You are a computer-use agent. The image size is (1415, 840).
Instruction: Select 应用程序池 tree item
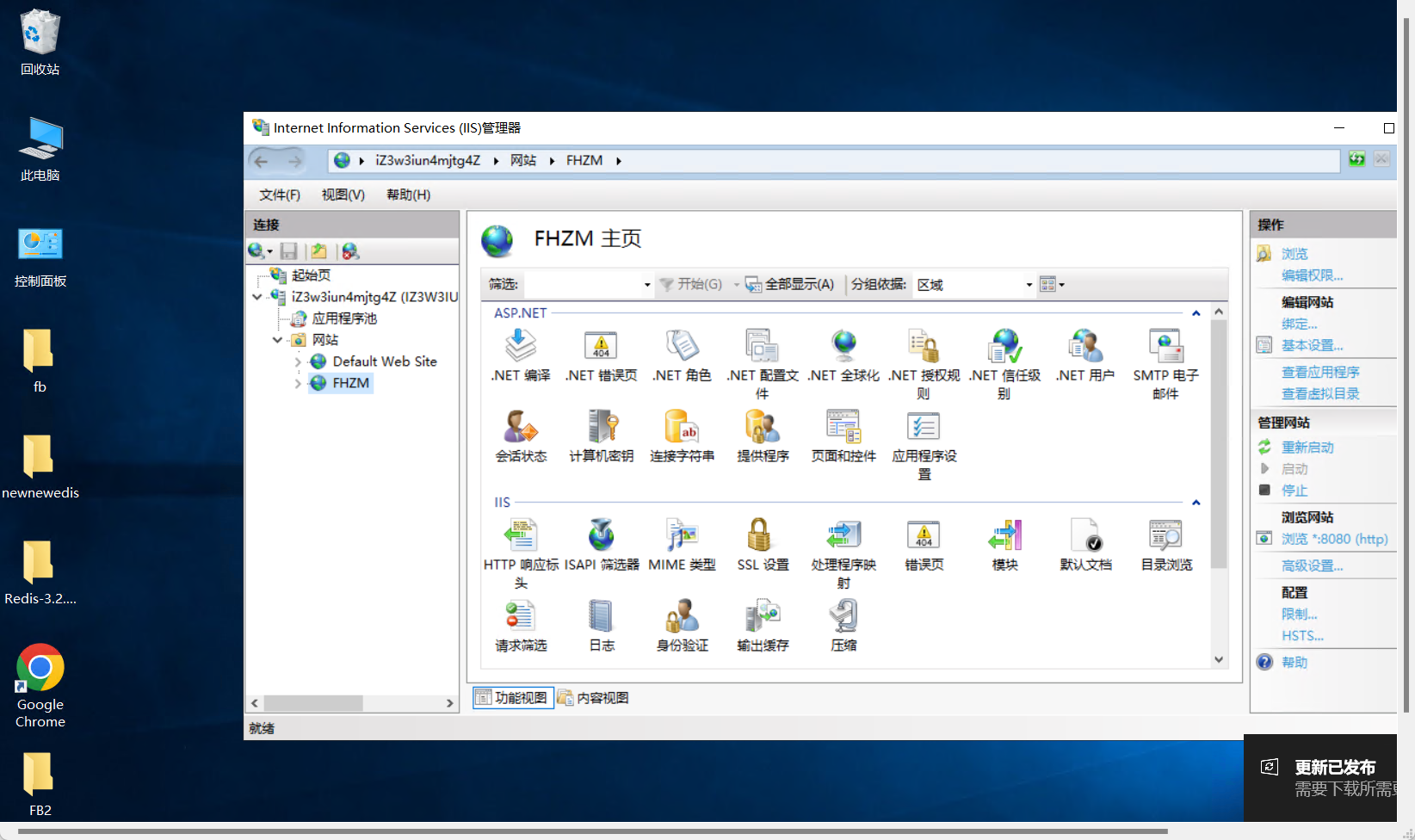coord(343,318)
